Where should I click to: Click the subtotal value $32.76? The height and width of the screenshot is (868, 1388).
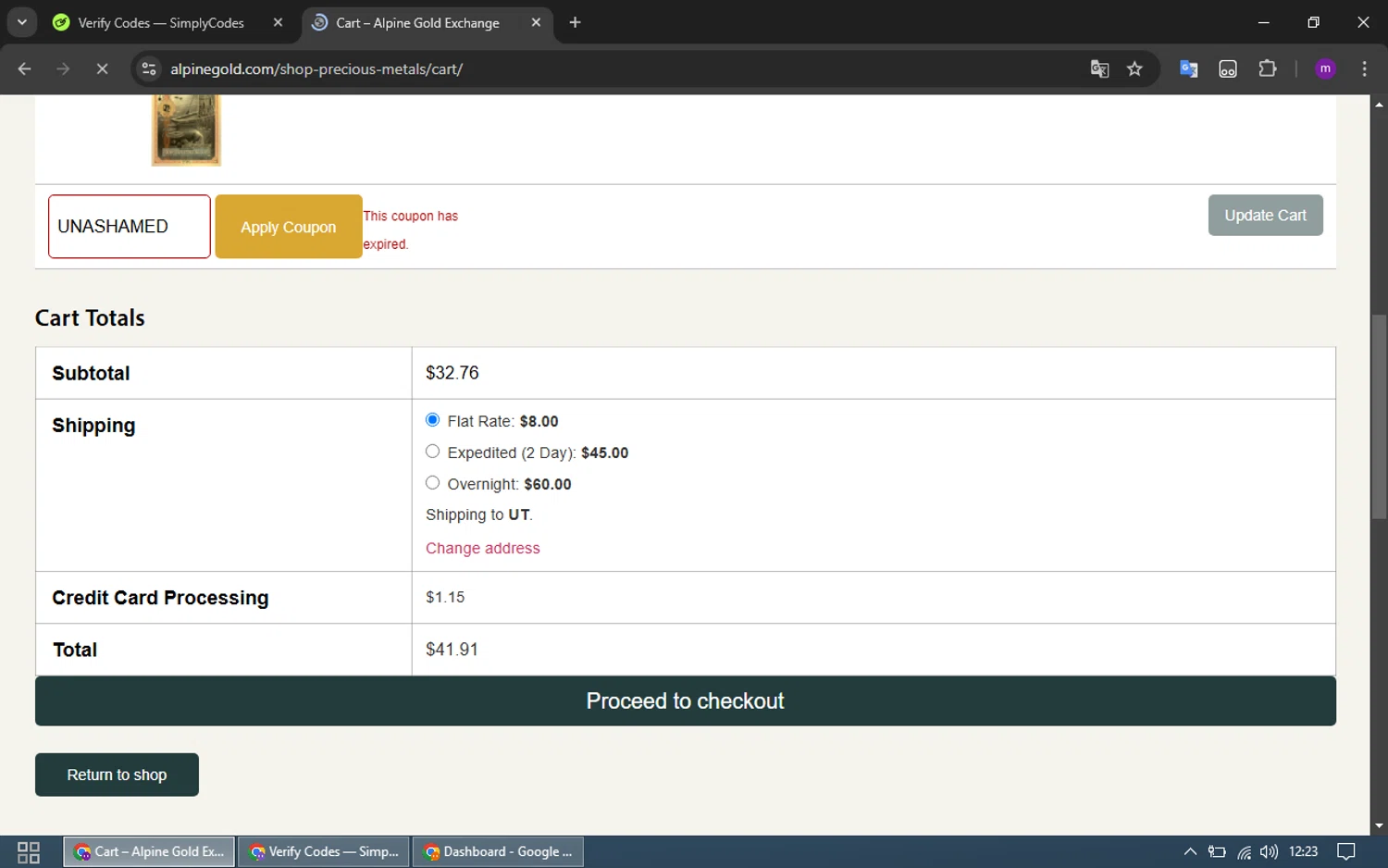pos(452,373)
